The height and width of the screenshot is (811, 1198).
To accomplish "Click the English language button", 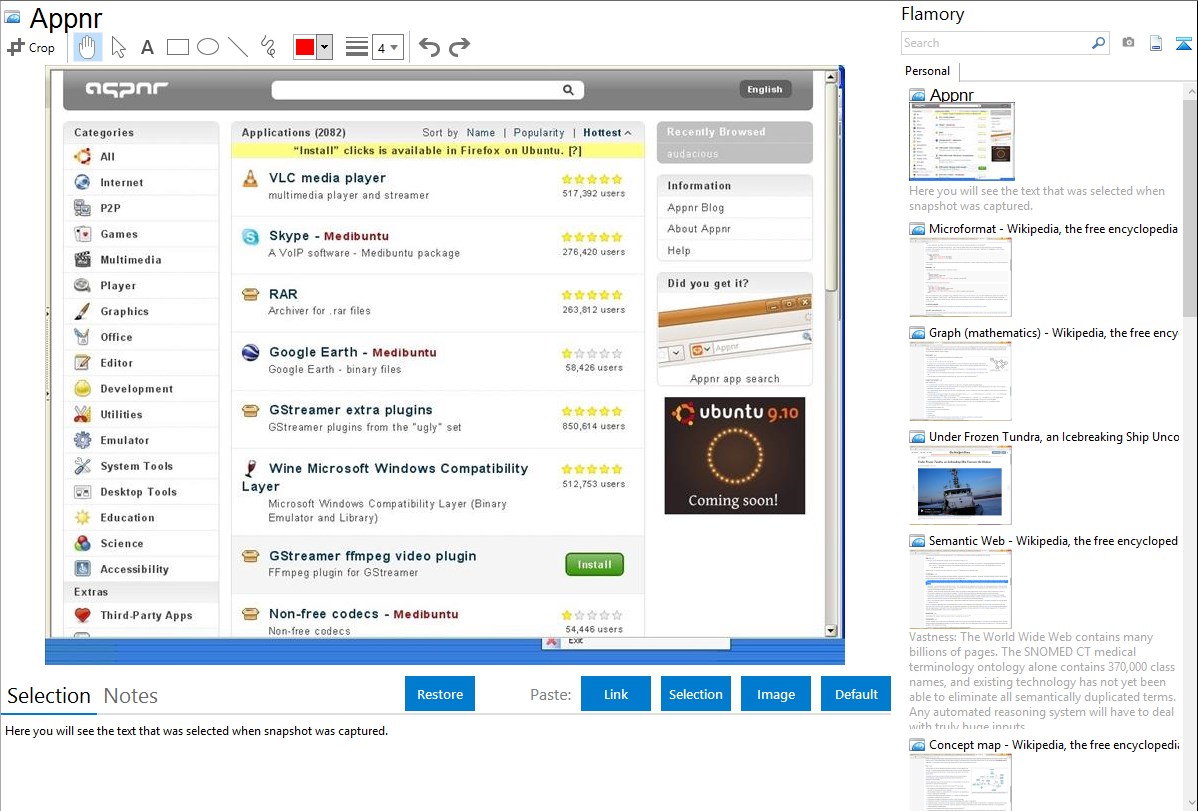I will click(765, 89).
